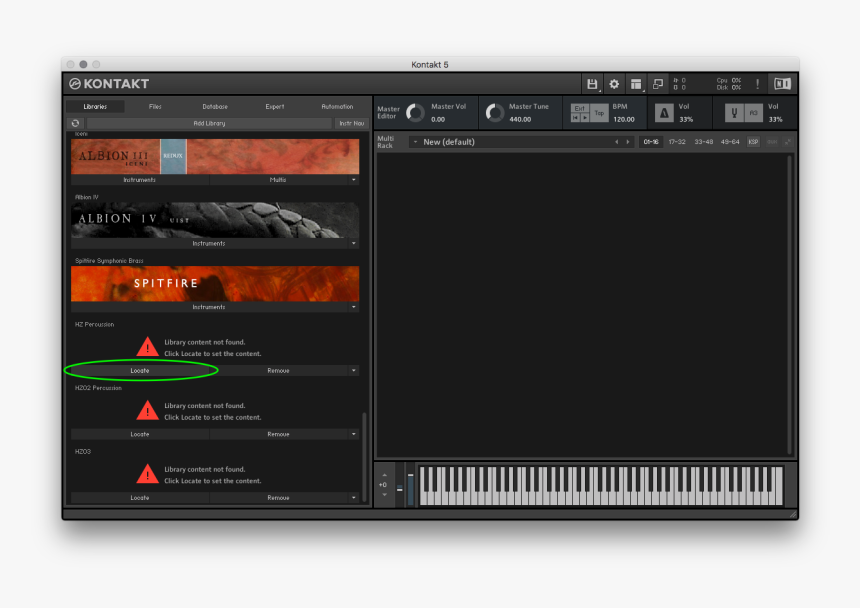
Task: Click the NI logo icon at top right
Action: point(782,84)
